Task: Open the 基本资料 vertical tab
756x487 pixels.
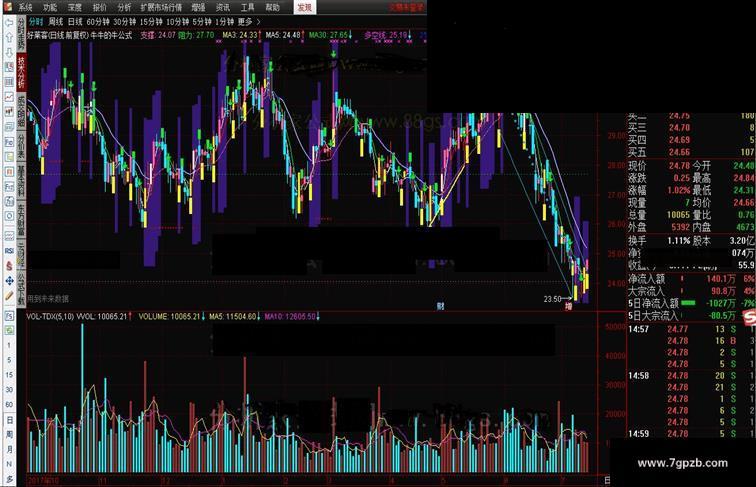Action: [x=21, y=181]
